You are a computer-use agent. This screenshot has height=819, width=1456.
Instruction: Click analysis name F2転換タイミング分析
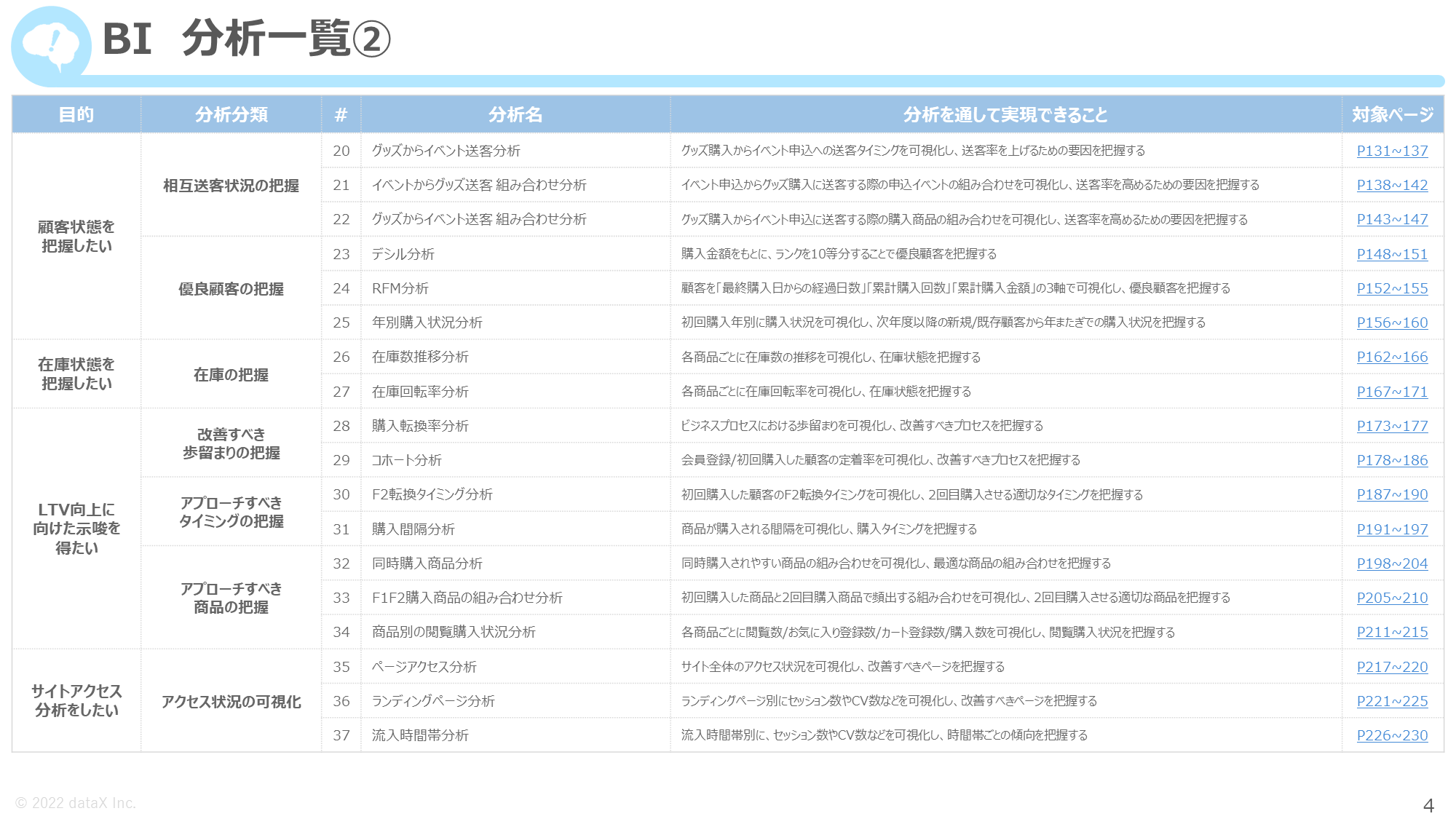tap(432, 494)
